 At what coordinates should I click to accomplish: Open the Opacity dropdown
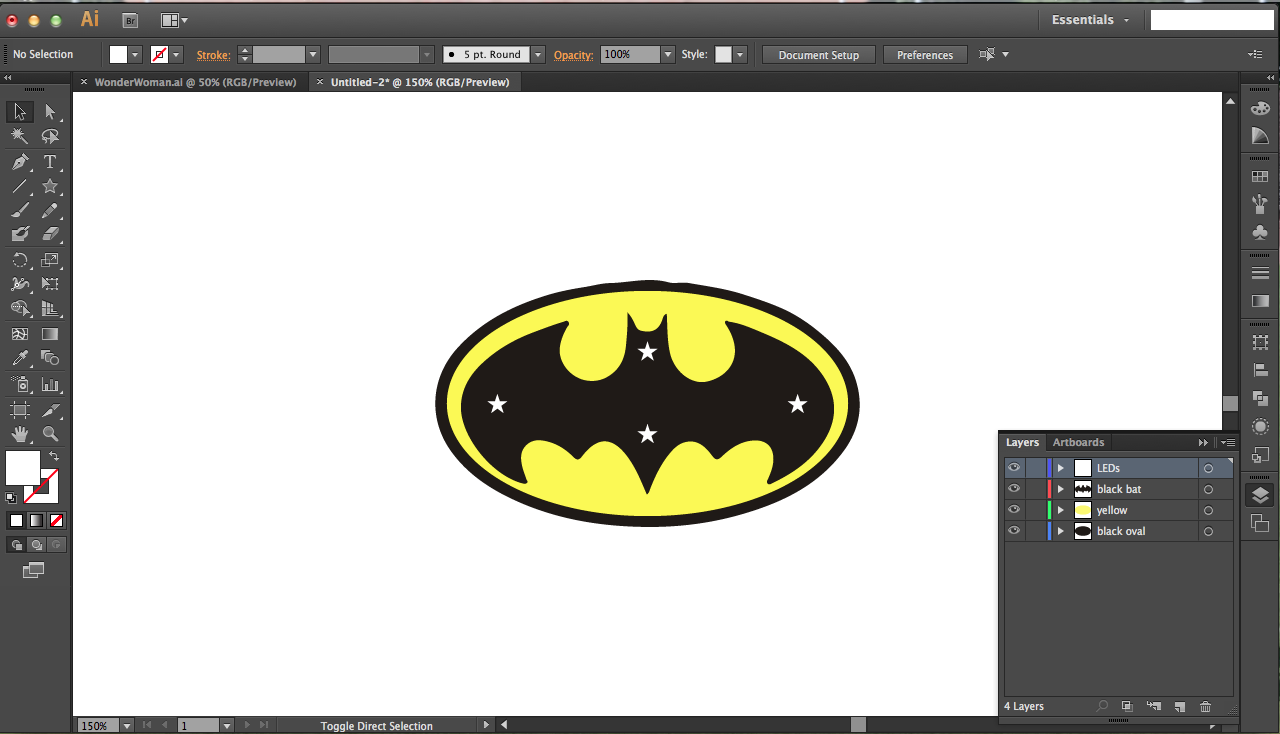pos(668,55)
